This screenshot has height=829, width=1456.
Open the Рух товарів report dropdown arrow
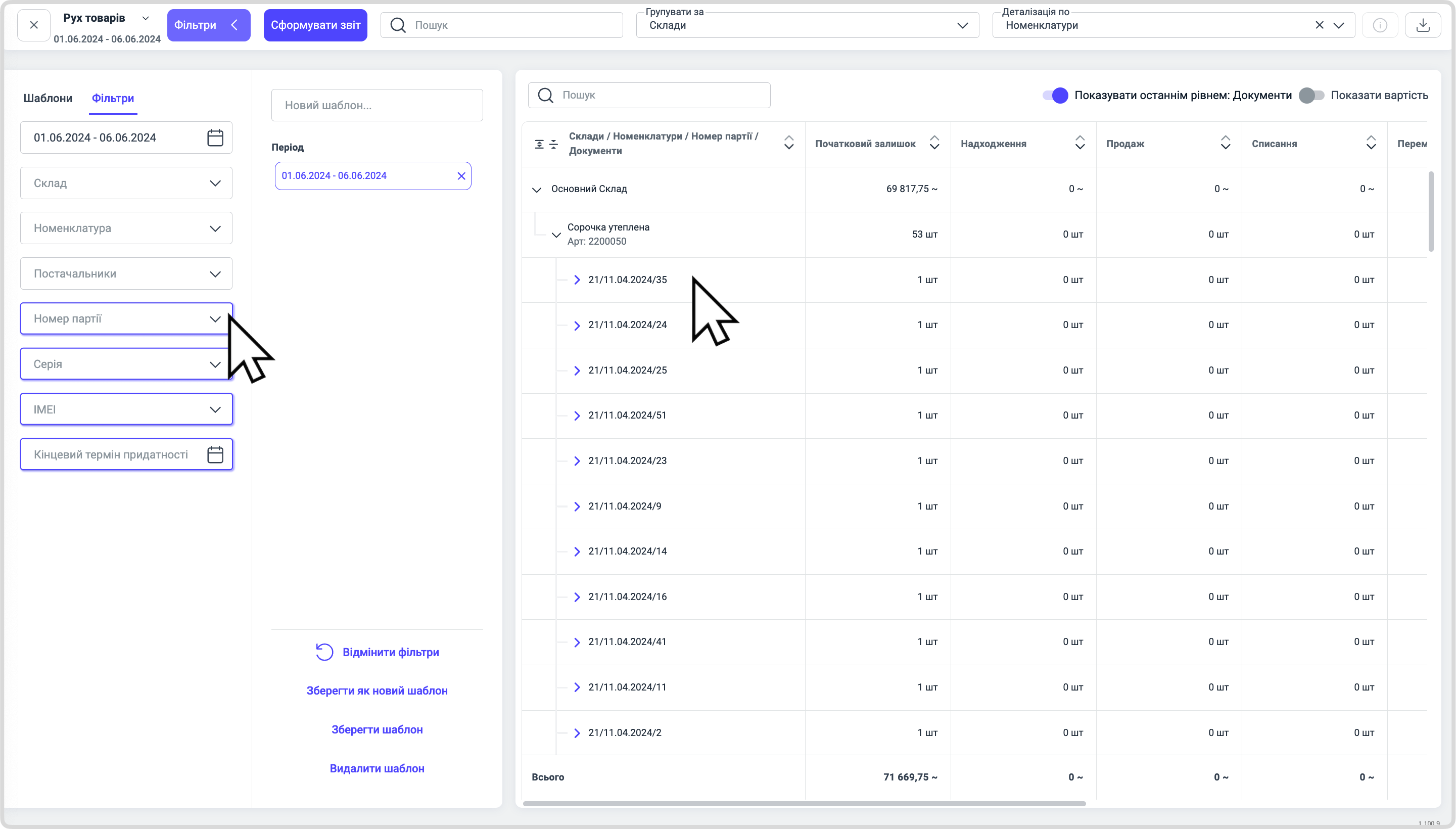[146, 18]
